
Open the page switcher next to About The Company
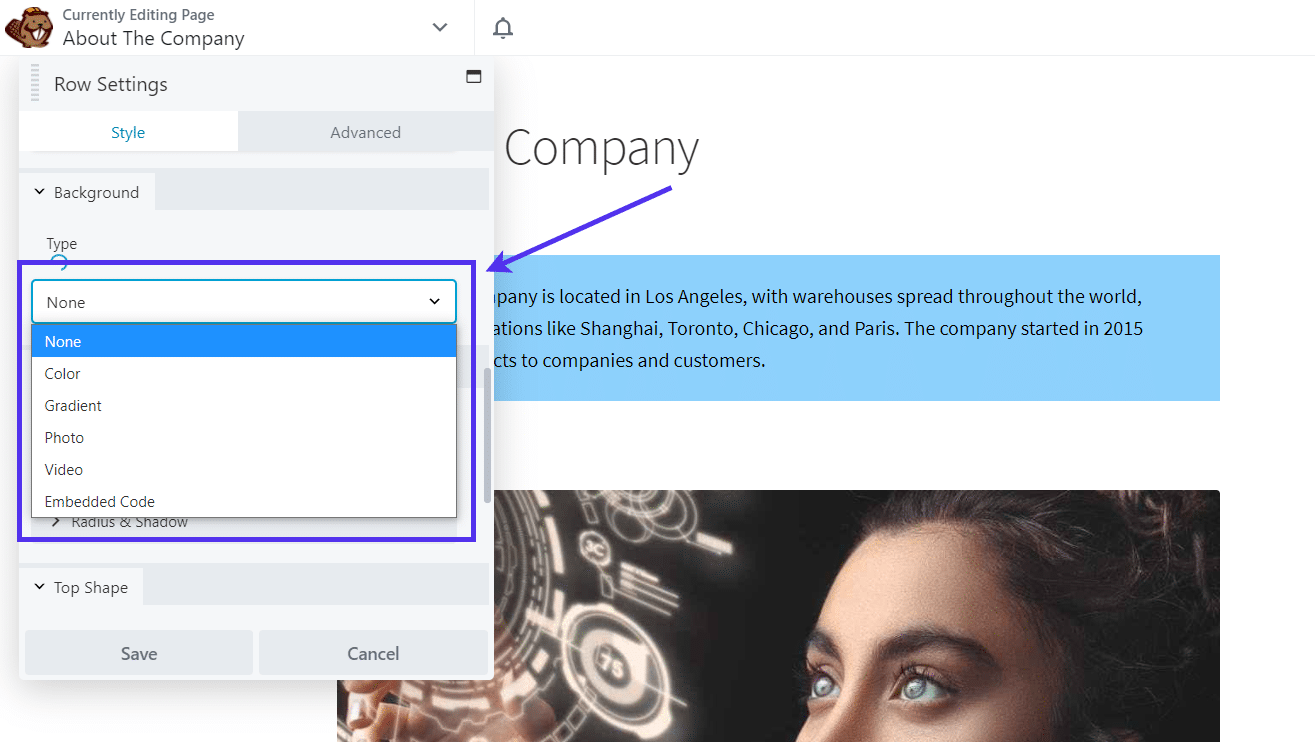(439, 28)
